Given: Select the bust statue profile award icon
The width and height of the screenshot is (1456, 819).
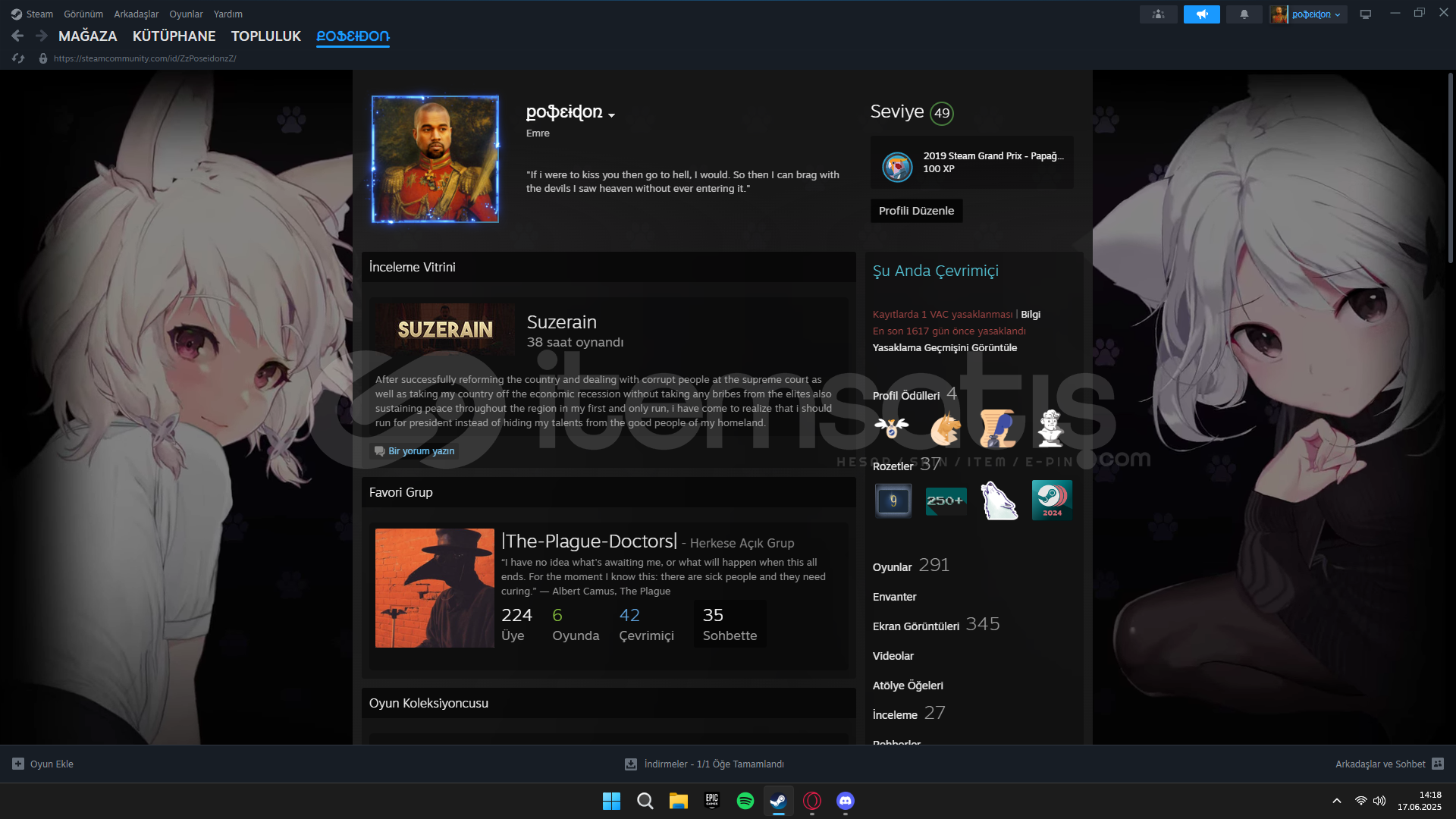Looking at the screenshot, I should pyautogui.click(x=1051, y=428).
